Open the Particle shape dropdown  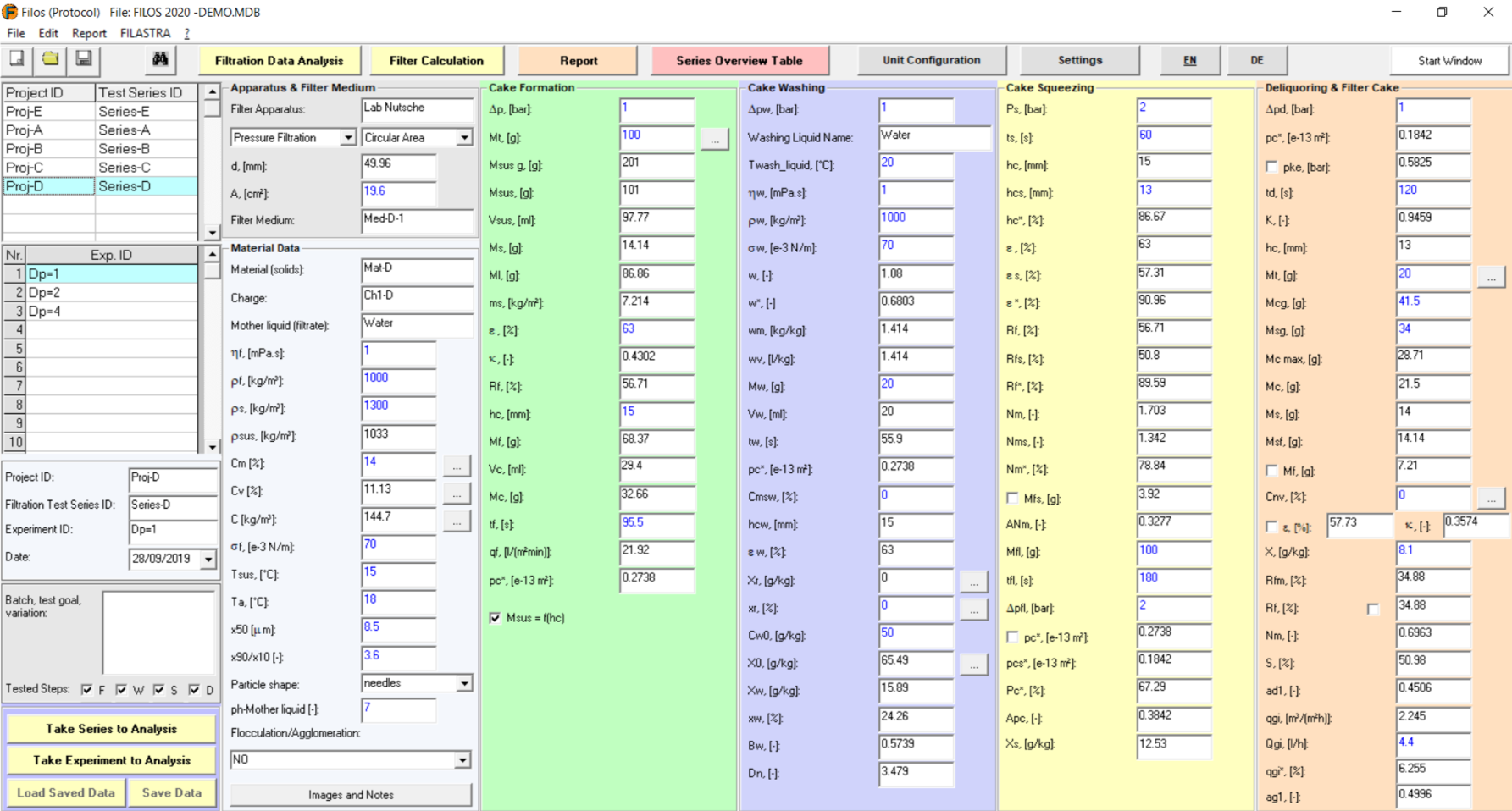[464, 684]
